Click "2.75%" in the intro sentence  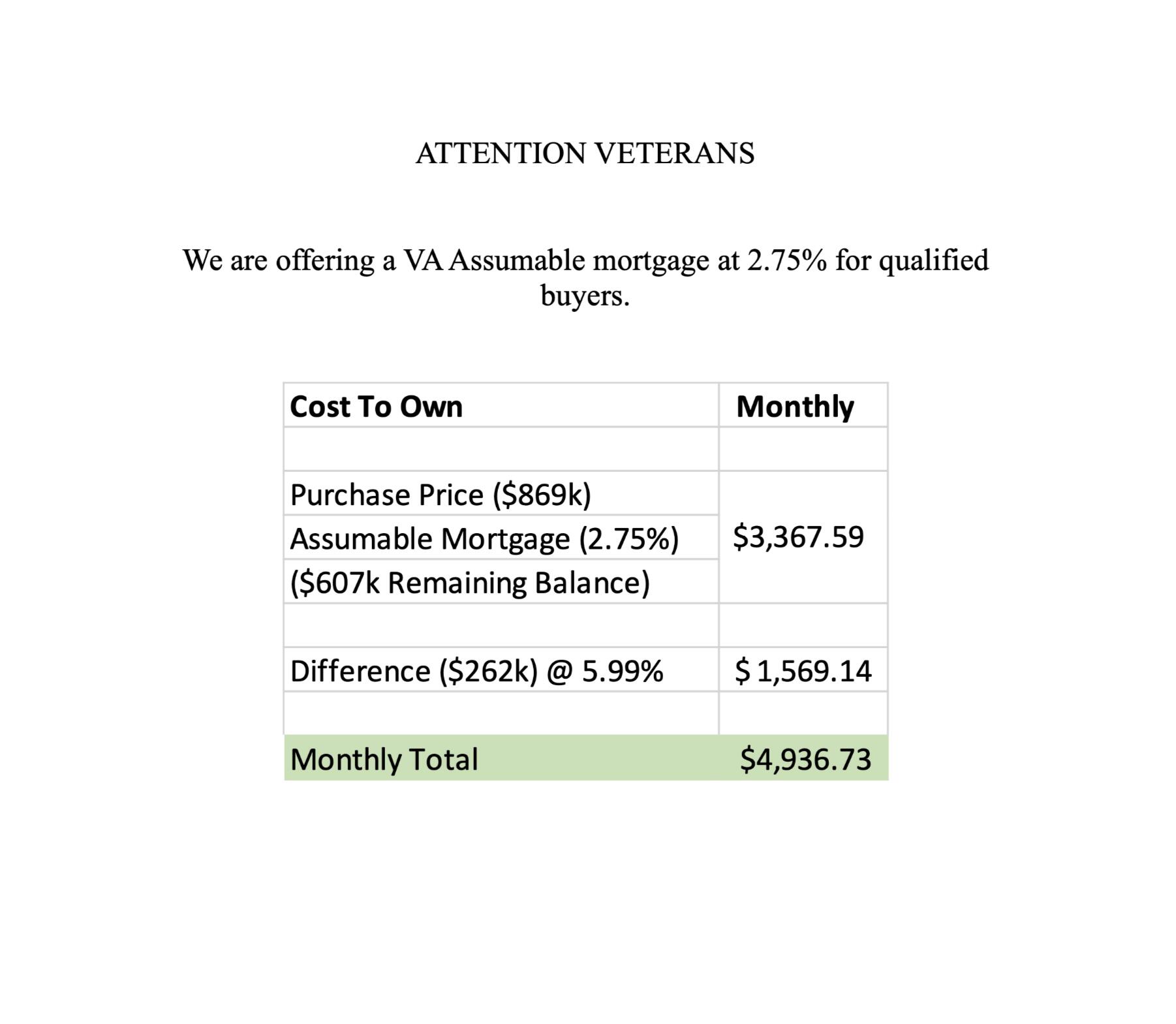pos(786,260)
